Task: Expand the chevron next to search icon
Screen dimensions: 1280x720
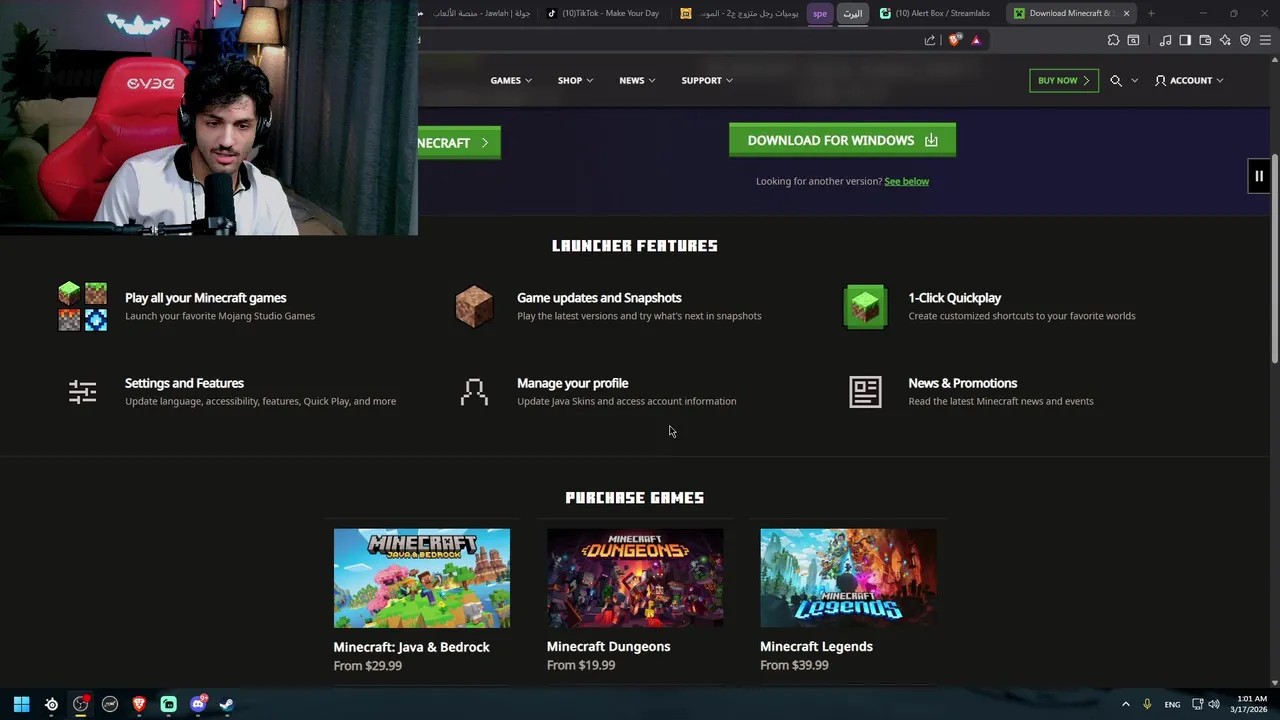Action: 1134,80
